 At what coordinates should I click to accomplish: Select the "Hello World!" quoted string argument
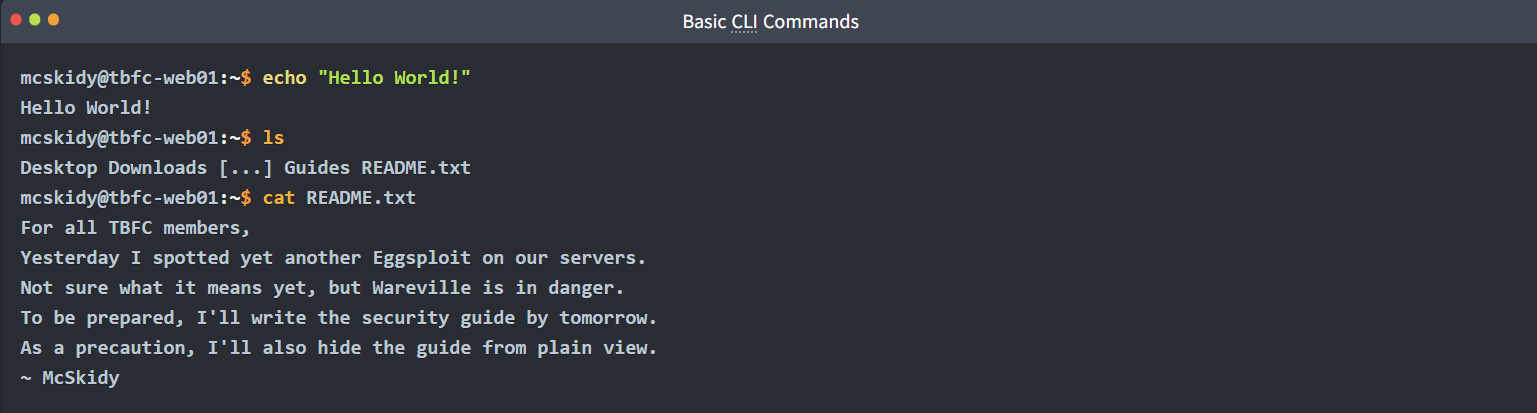[394, 77]
